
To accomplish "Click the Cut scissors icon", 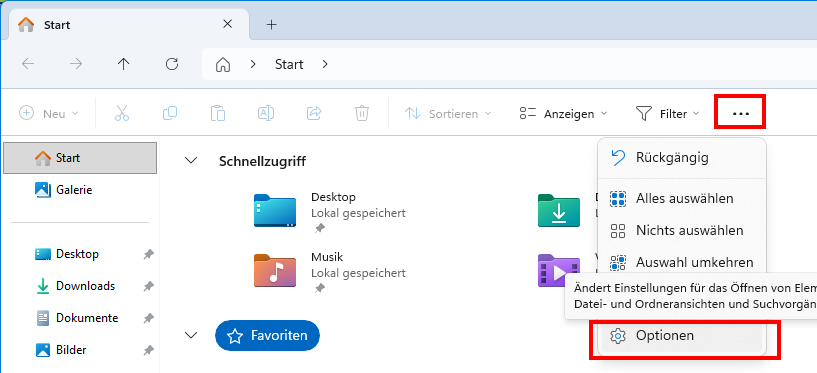I will point(122,113).
